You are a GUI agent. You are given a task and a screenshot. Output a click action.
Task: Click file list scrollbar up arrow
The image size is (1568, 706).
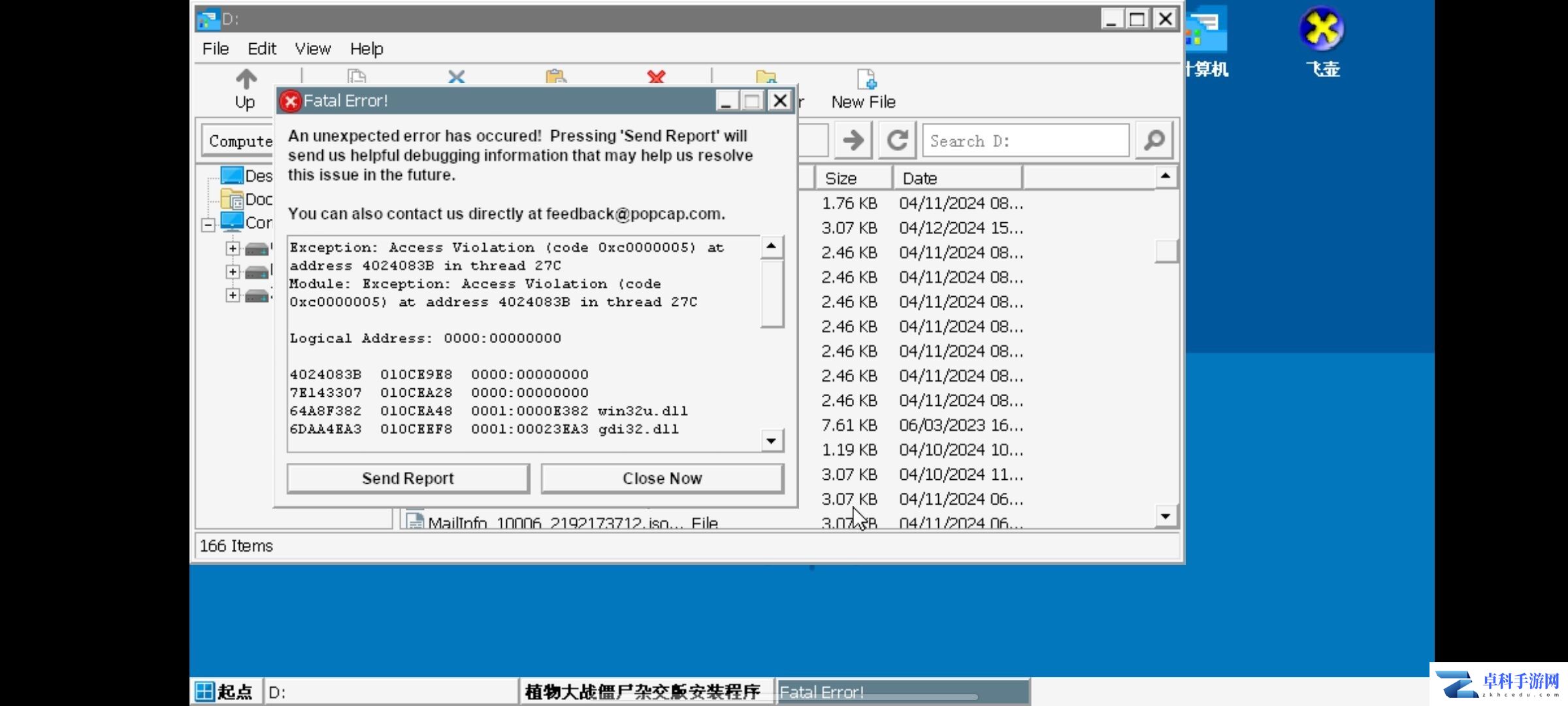click(x=1166, y=176)
